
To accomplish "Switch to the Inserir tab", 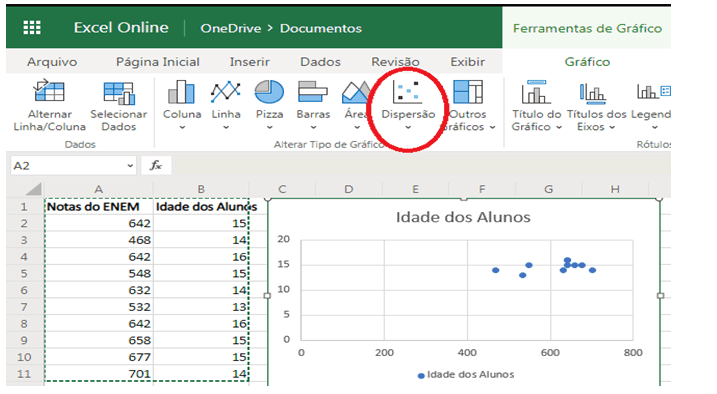I will click(x=249, y=62).
